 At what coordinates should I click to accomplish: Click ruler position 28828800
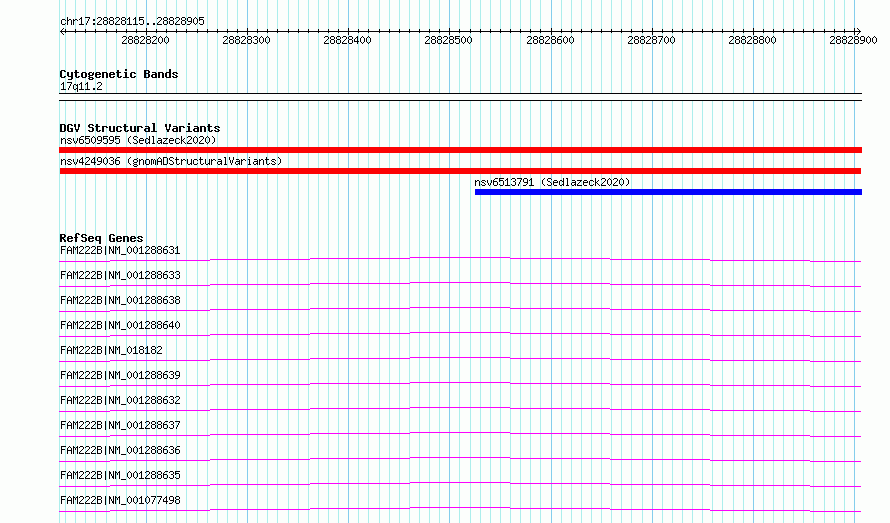click(753, 40)
